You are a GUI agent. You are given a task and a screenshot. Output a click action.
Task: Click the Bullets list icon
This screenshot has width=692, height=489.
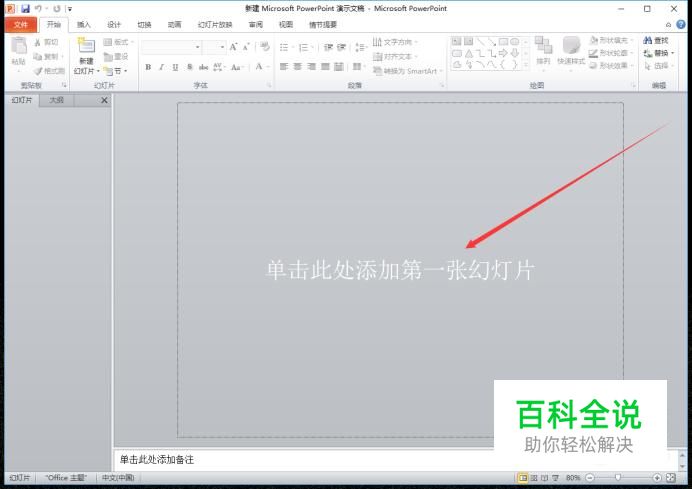(284, 47)
